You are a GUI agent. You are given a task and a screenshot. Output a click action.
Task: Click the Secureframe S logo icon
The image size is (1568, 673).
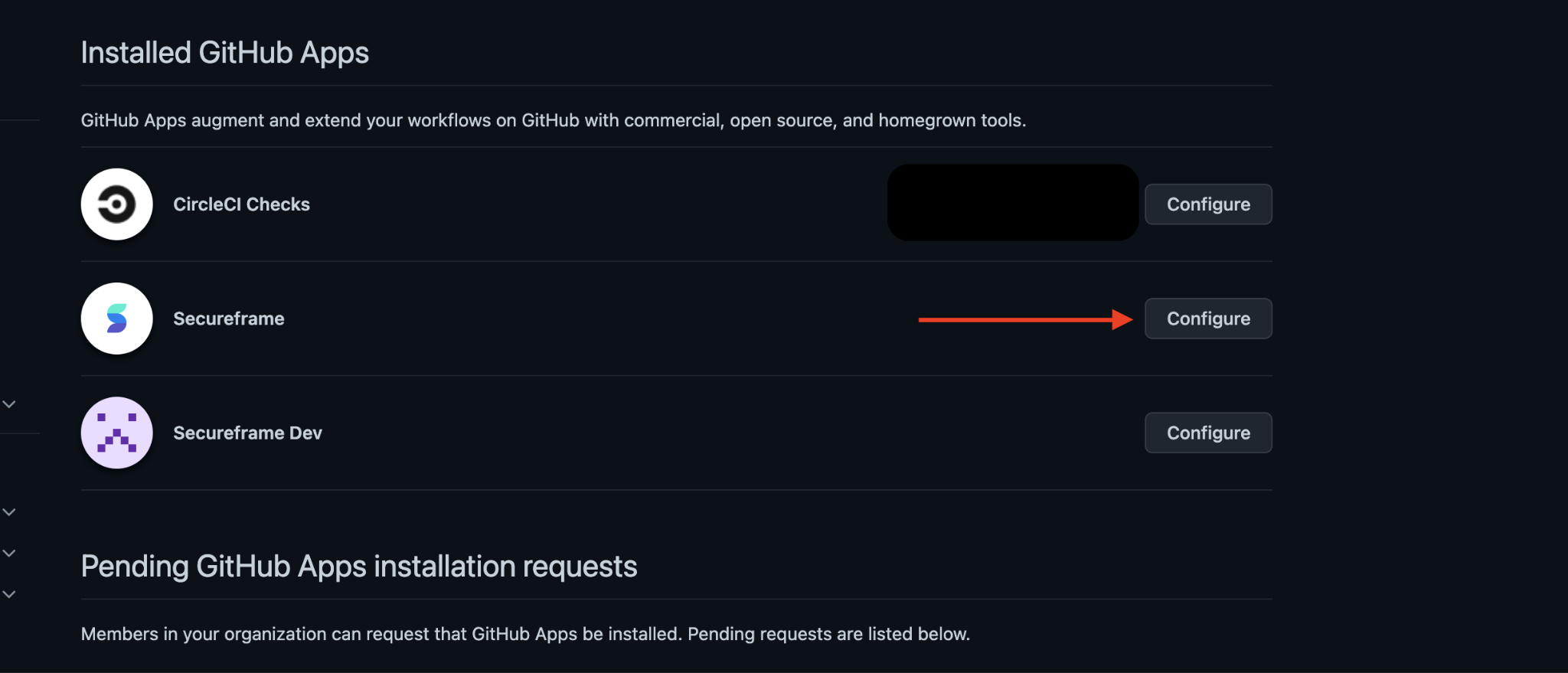coord(116,319)
